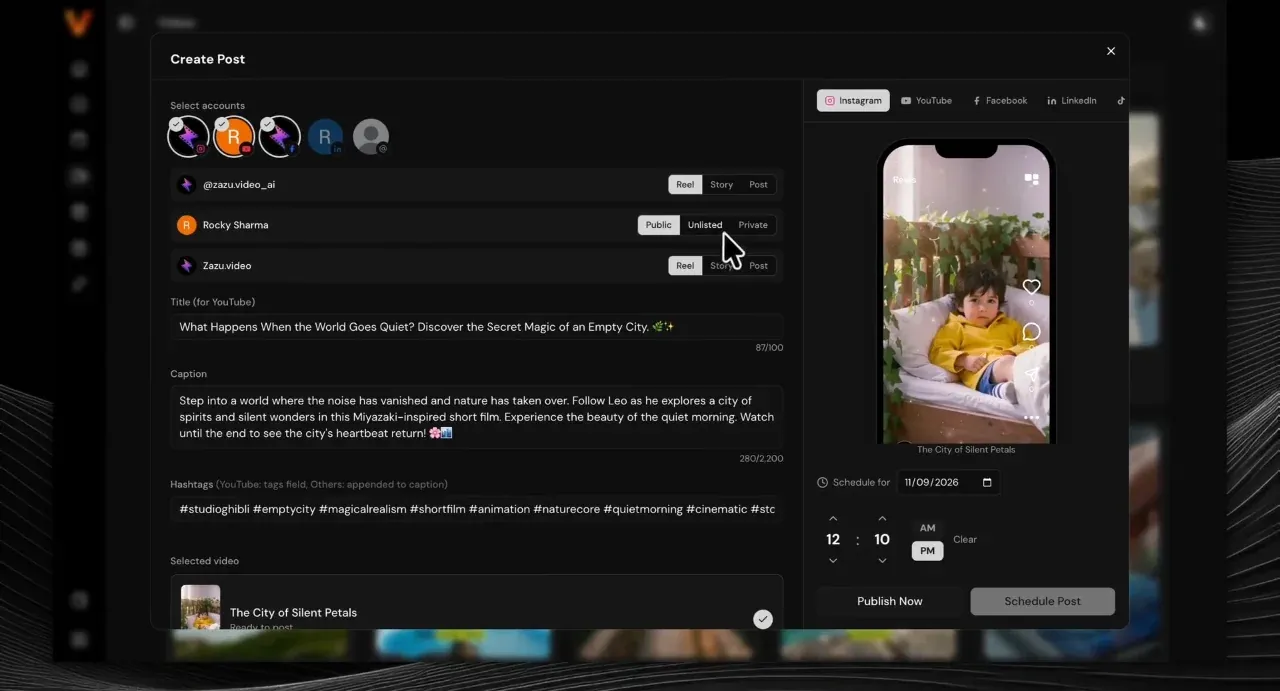1280x691 pixels.
Task: Select The City of Silent Petals video thumbnail
Action: coord(200,607)
